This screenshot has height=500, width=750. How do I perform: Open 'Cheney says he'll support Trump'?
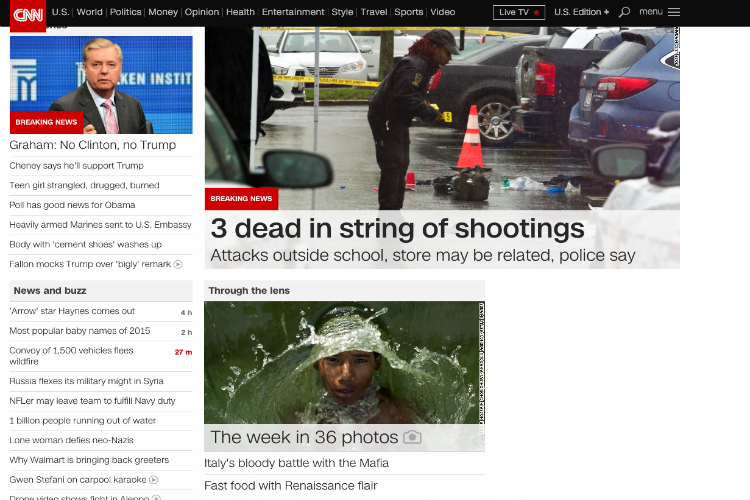(77, 166)
